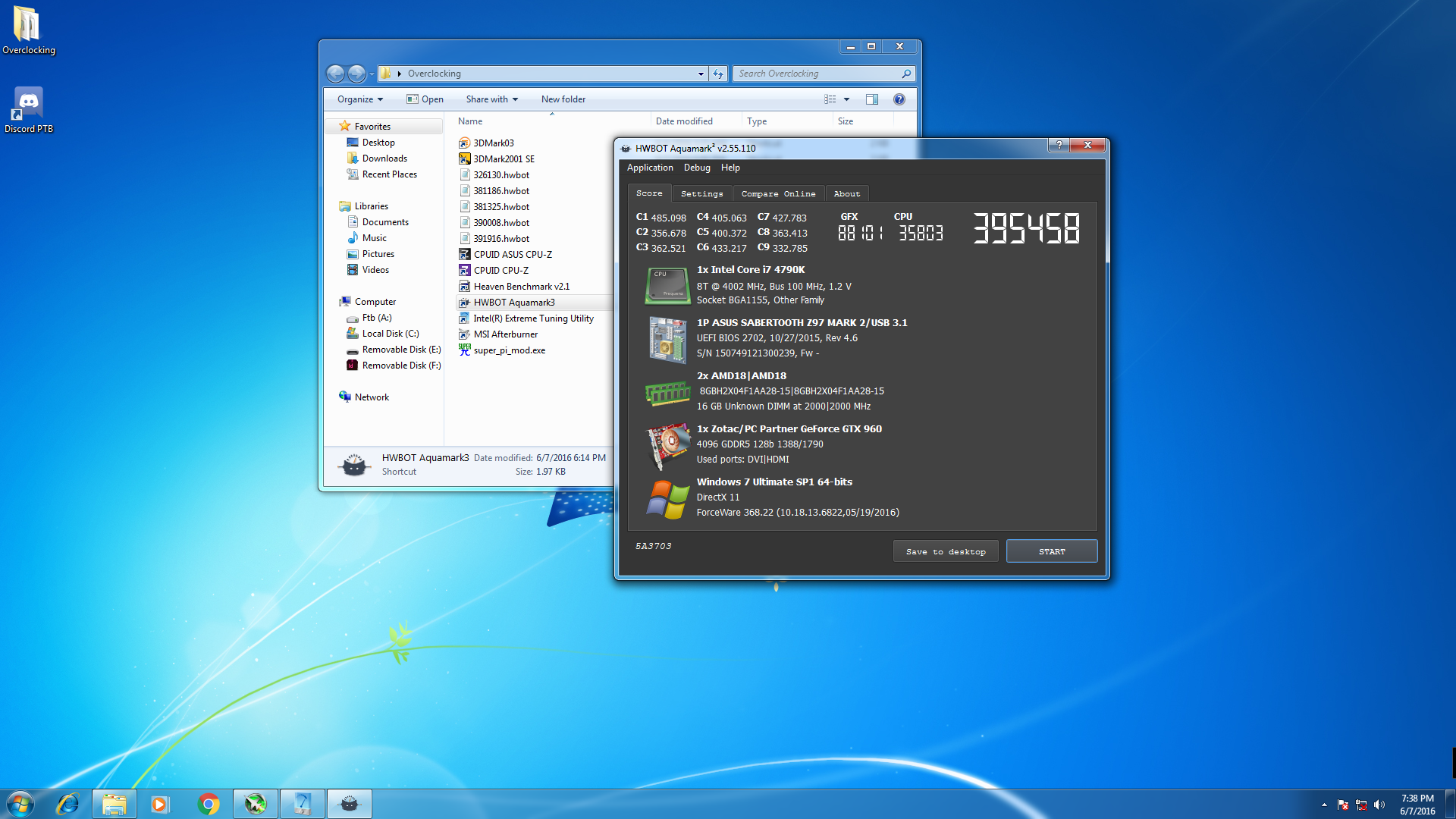
Task: Switch to the Compare Online tab
Action: coord(779,193)
